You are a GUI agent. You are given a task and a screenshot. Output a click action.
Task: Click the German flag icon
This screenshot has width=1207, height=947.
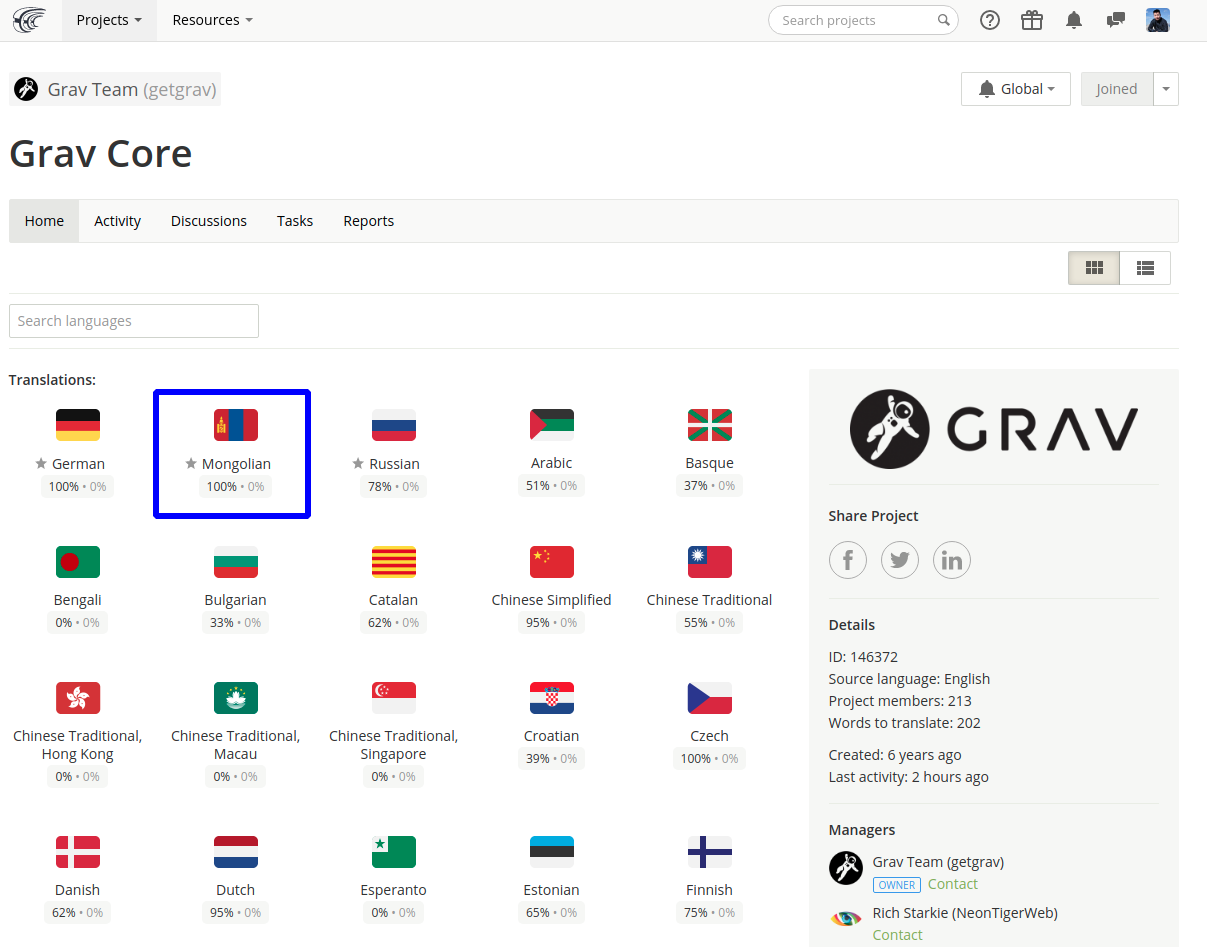(x=78, y=425)
